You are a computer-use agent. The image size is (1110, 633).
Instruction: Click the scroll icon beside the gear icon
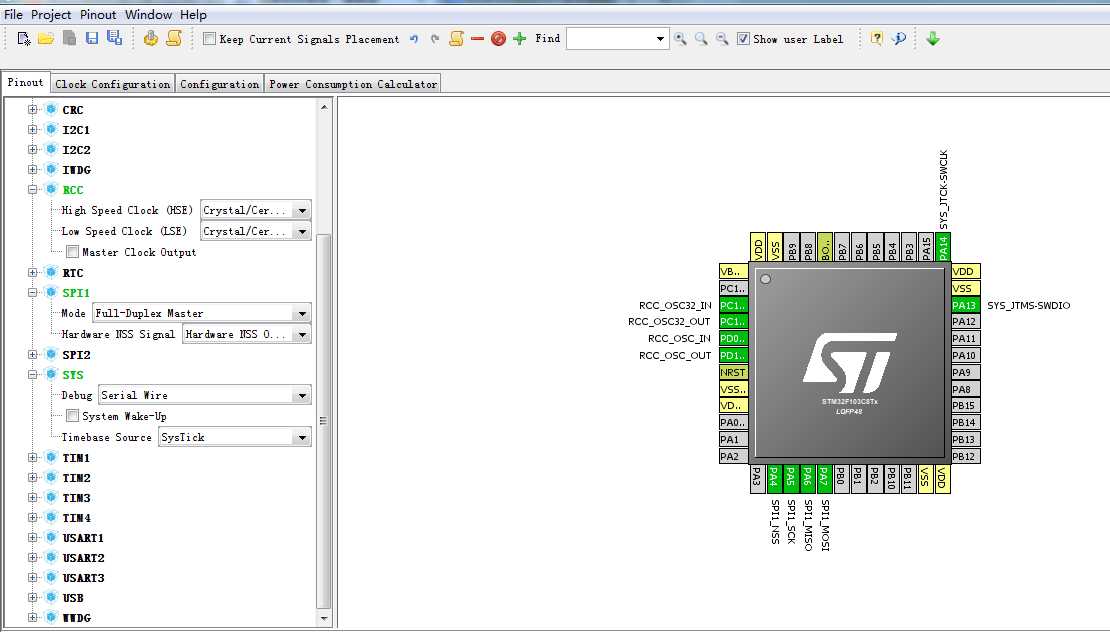(x=173, y=39)
